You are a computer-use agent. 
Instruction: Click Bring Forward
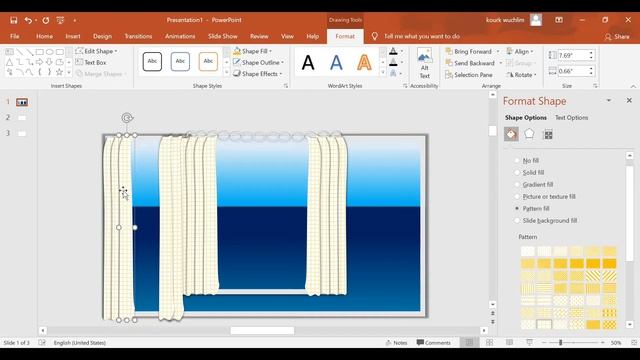(468, 51)
